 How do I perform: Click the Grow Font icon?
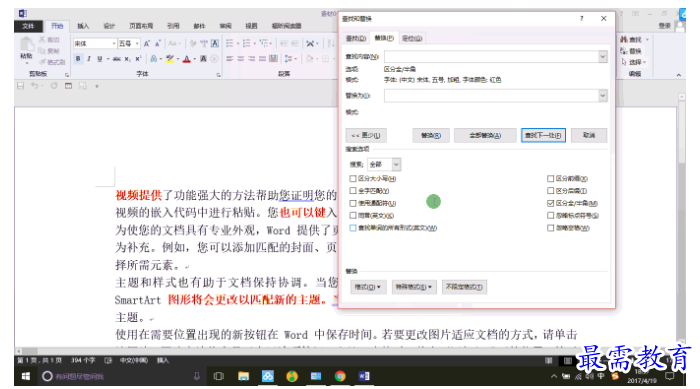(x=147, y=43)
